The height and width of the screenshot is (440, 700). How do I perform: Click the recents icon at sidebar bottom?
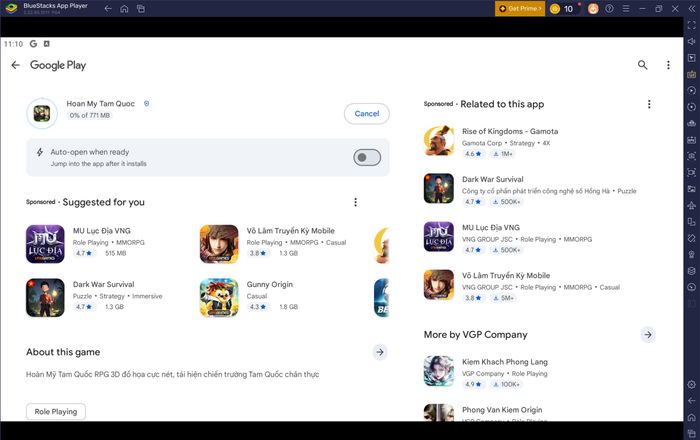coord(692,433)
